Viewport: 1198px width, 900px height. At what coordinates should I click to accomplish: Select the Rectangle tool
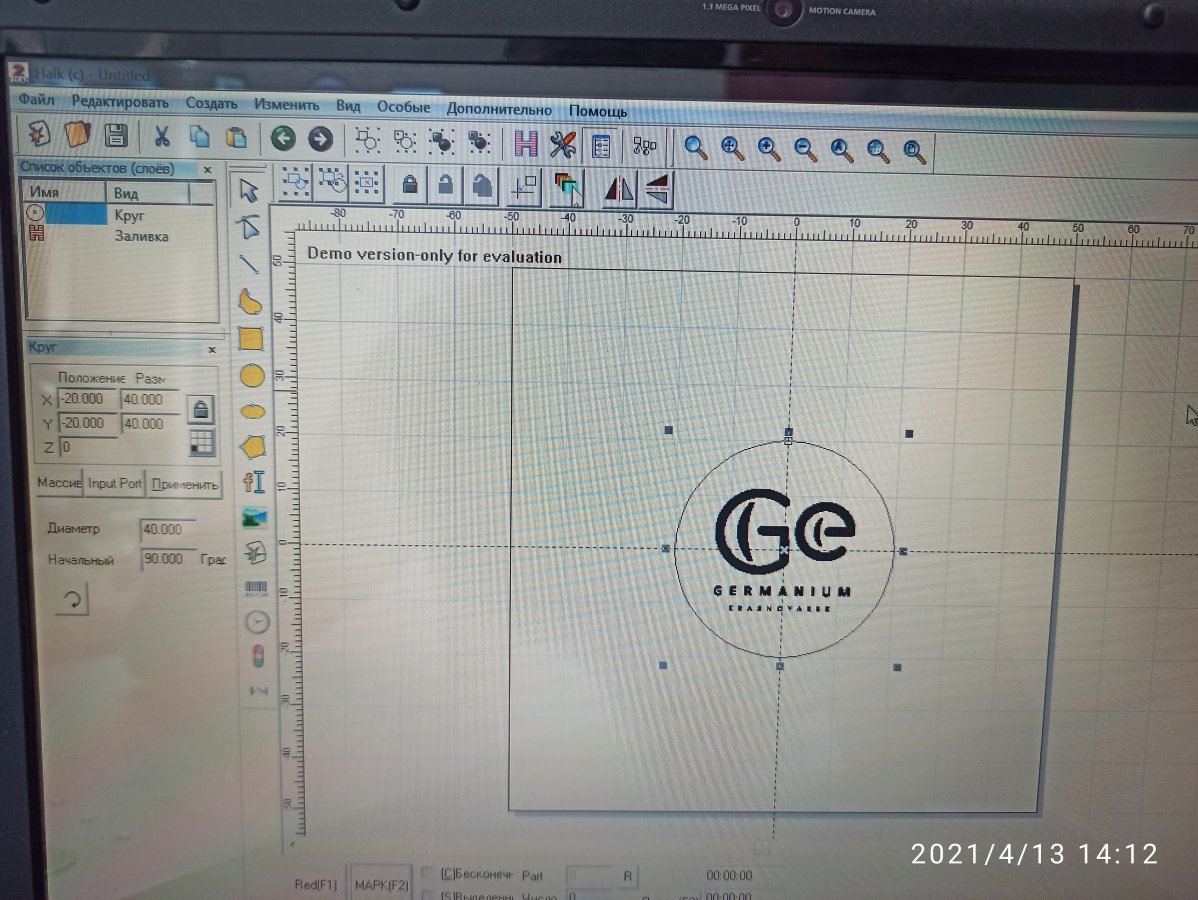(x=251, y=338)
